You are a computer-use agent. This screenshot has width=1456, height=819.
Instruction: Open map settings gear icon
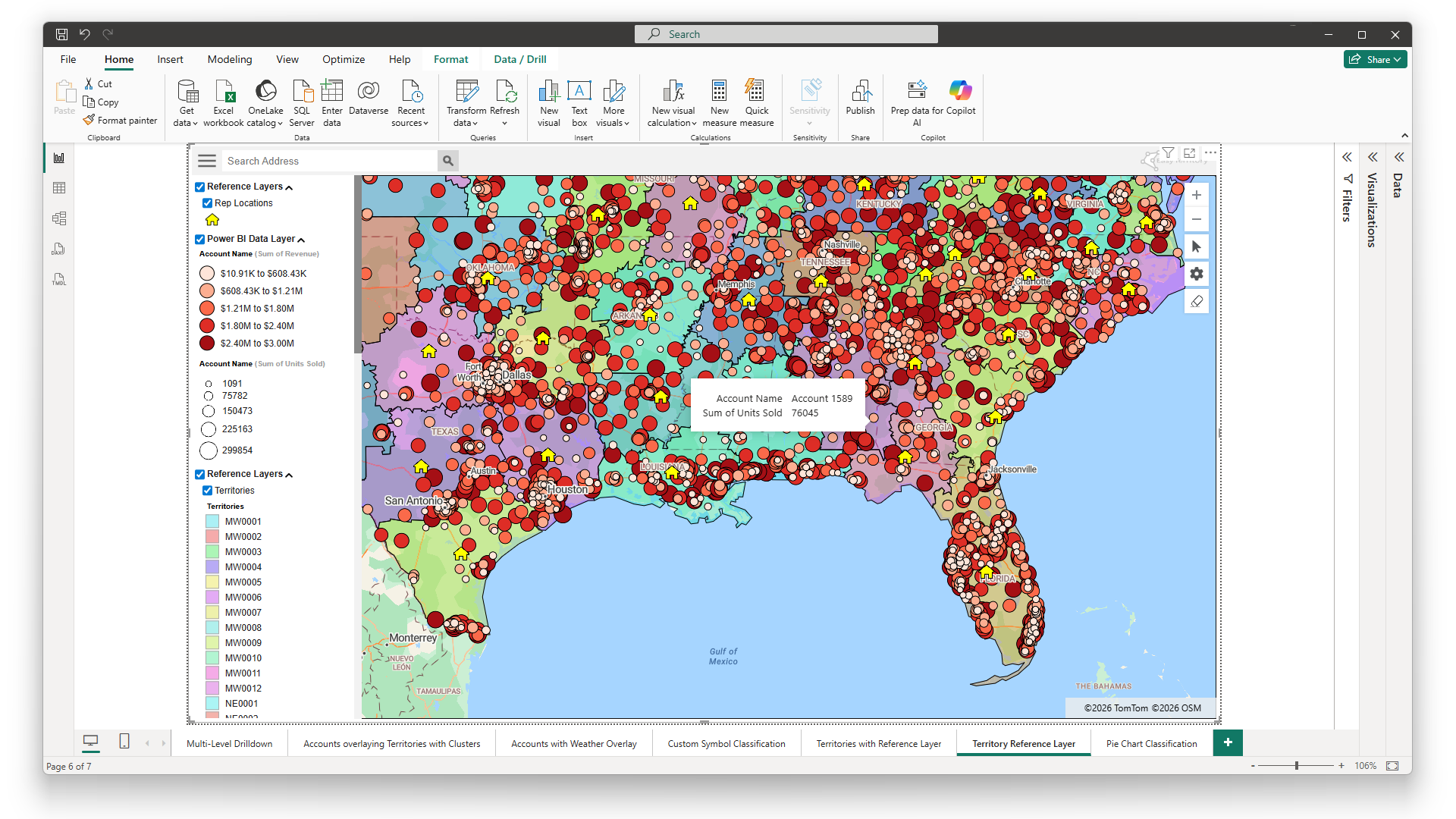coord(1196,274)
